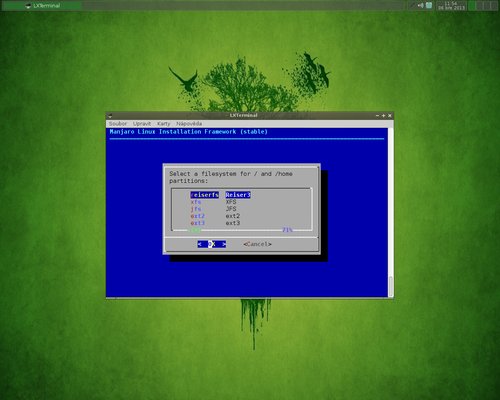Open the window menu icon in LXTerminal titlebar
This screenshot has width=500, height=400.
pyautogui.click(x=110, y=116)
